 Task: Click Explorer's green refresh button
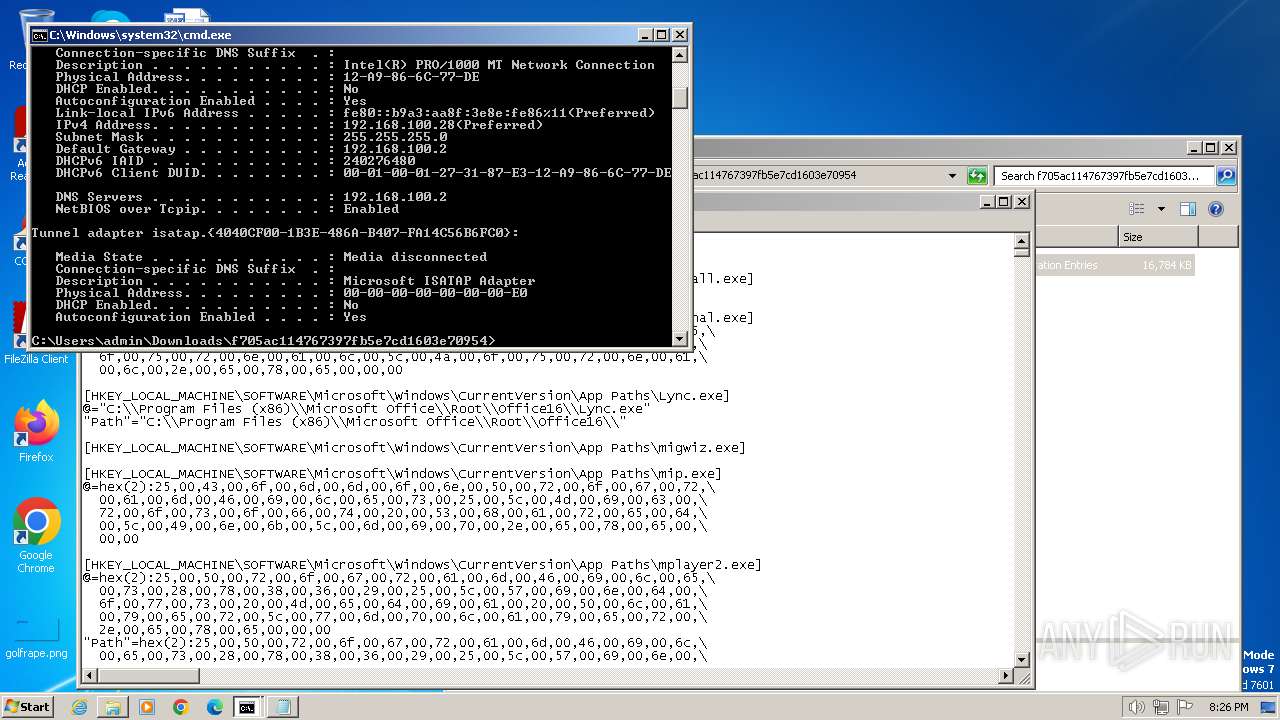point(977,176)
